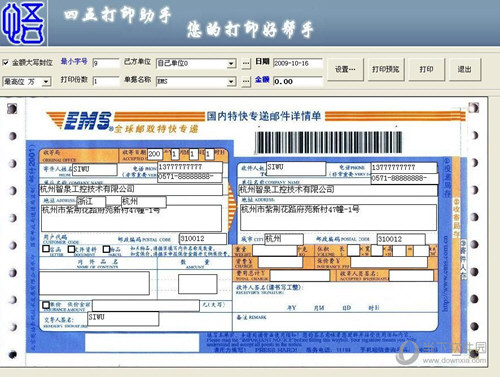This screenshot has height=377, width=500.
Task: Click the 退出 exit button
Action: (x=465, y=69)
